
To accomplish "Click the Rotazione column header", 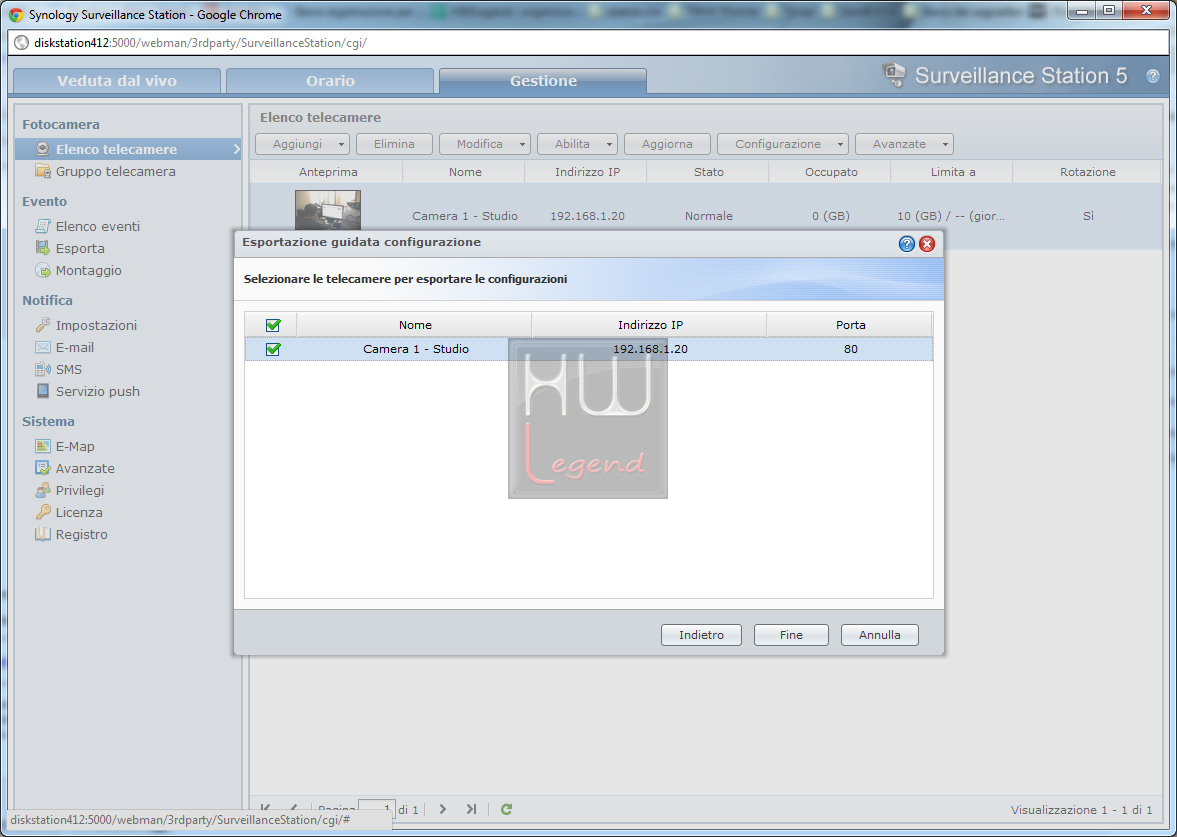I will (1088, 172).
